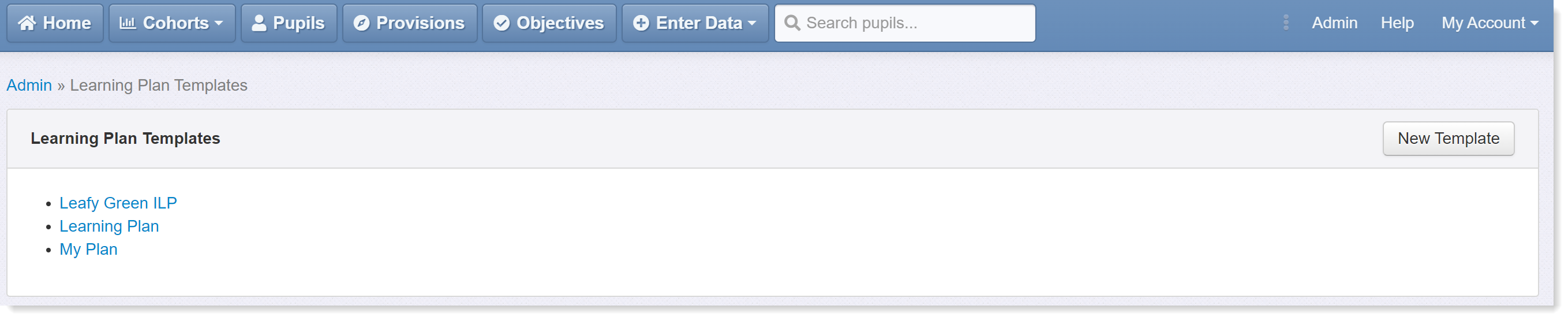
Task: Expand the Cohorts dropdown arrow
Action: pos(219,24)
